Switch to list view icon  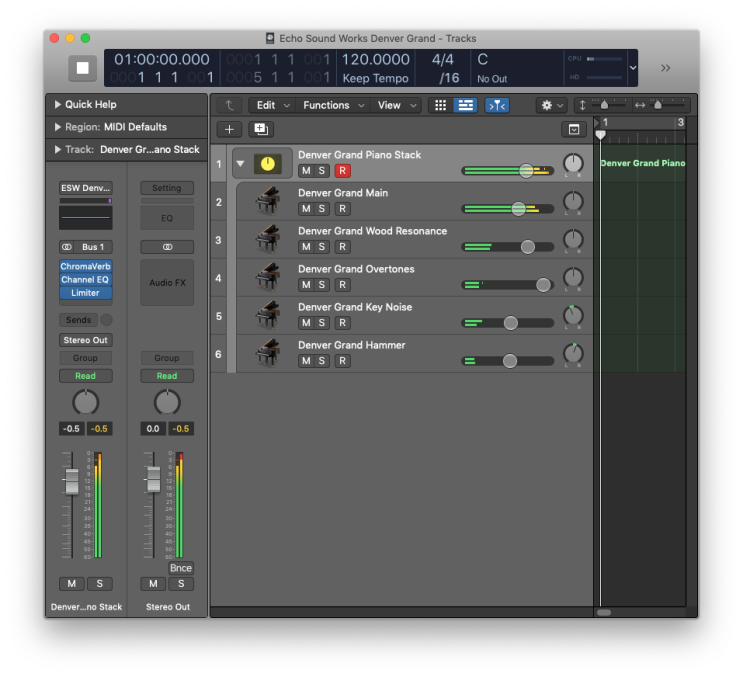coord(465,105)
